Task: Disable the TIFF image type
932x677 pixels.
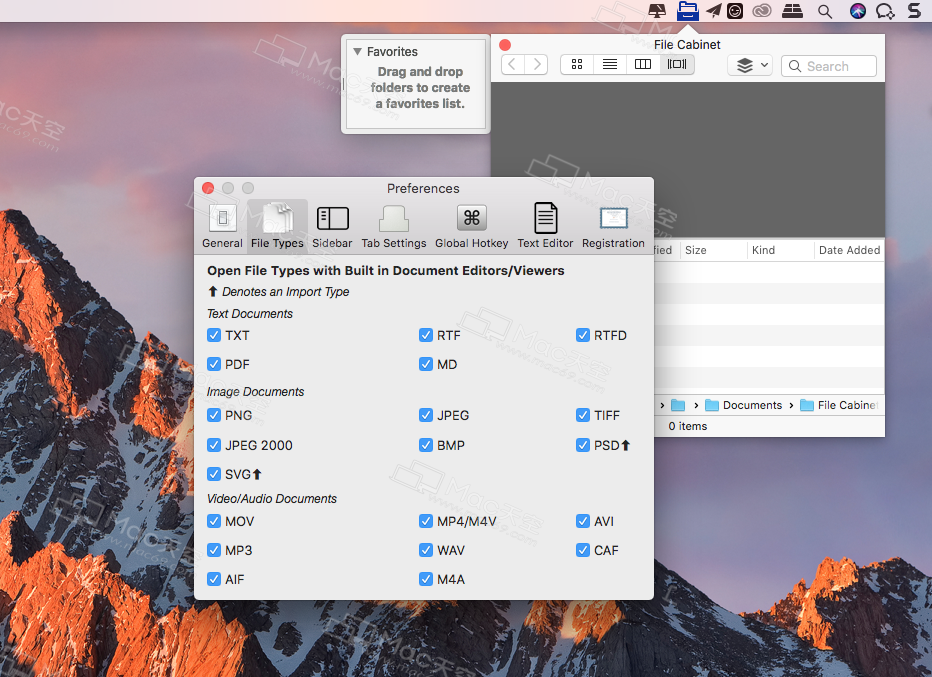Action: tap(582, 415)
